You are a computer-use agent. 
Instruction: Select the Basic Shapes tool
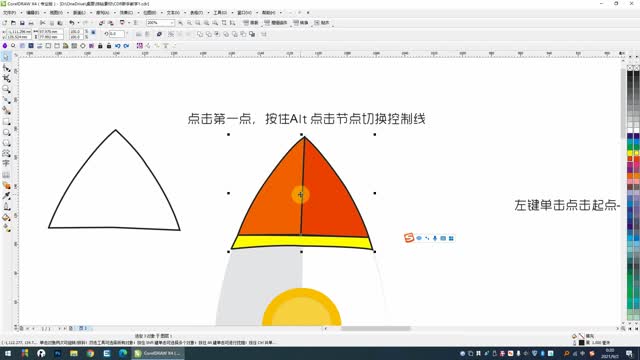click(6, 153)
